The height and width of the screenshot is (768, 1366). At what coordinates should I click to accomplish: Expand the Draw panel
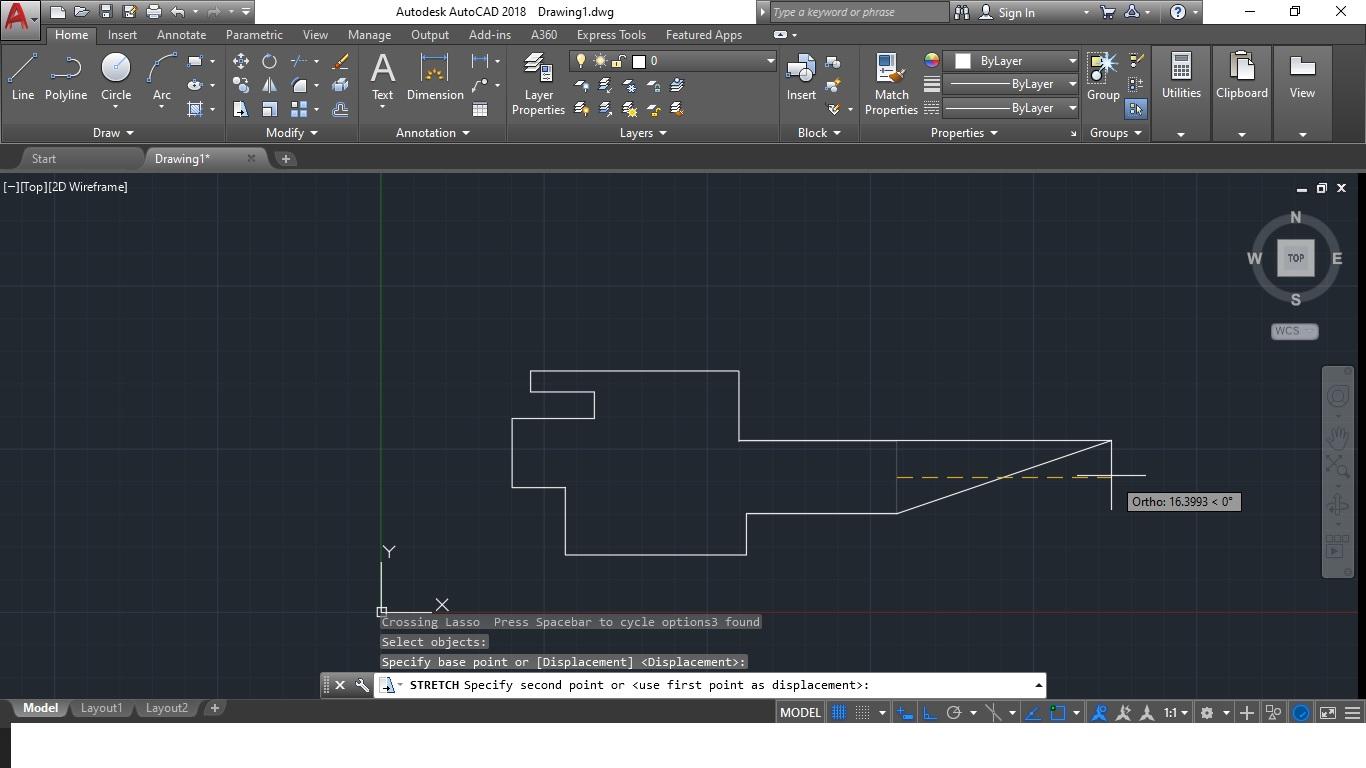113,133
